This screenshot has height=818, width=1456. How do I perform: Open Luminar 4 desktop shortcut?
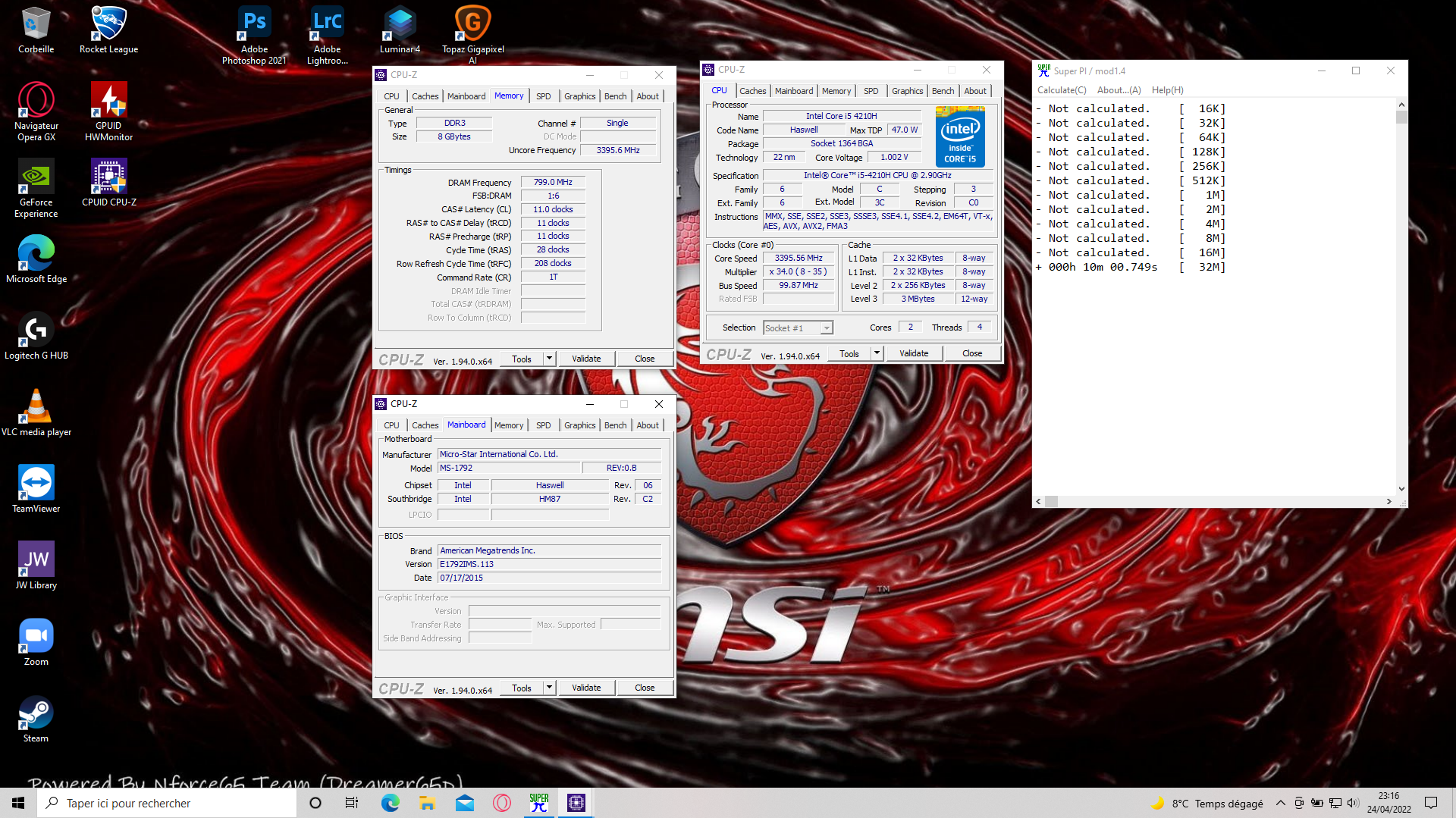pos(400,30)
